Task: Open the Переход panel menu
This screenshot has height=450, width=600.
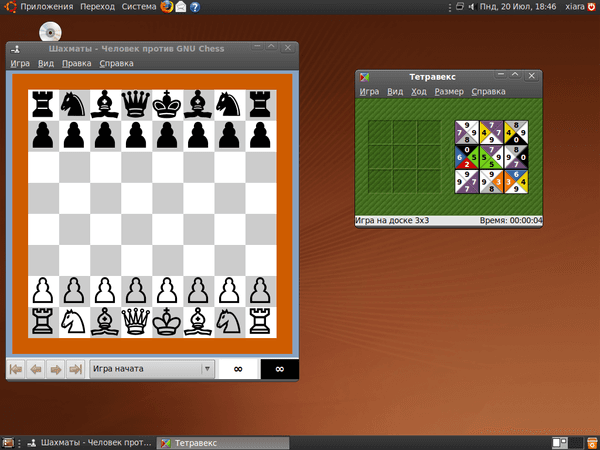Action: pyautogui.click(x=98, y=7)
